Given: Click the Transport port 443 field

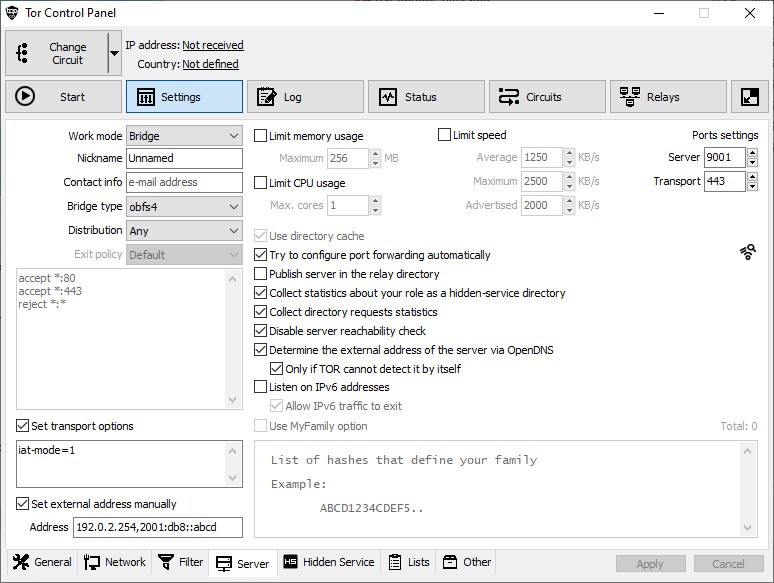Looking at the screenshot, I should (725, 181).
